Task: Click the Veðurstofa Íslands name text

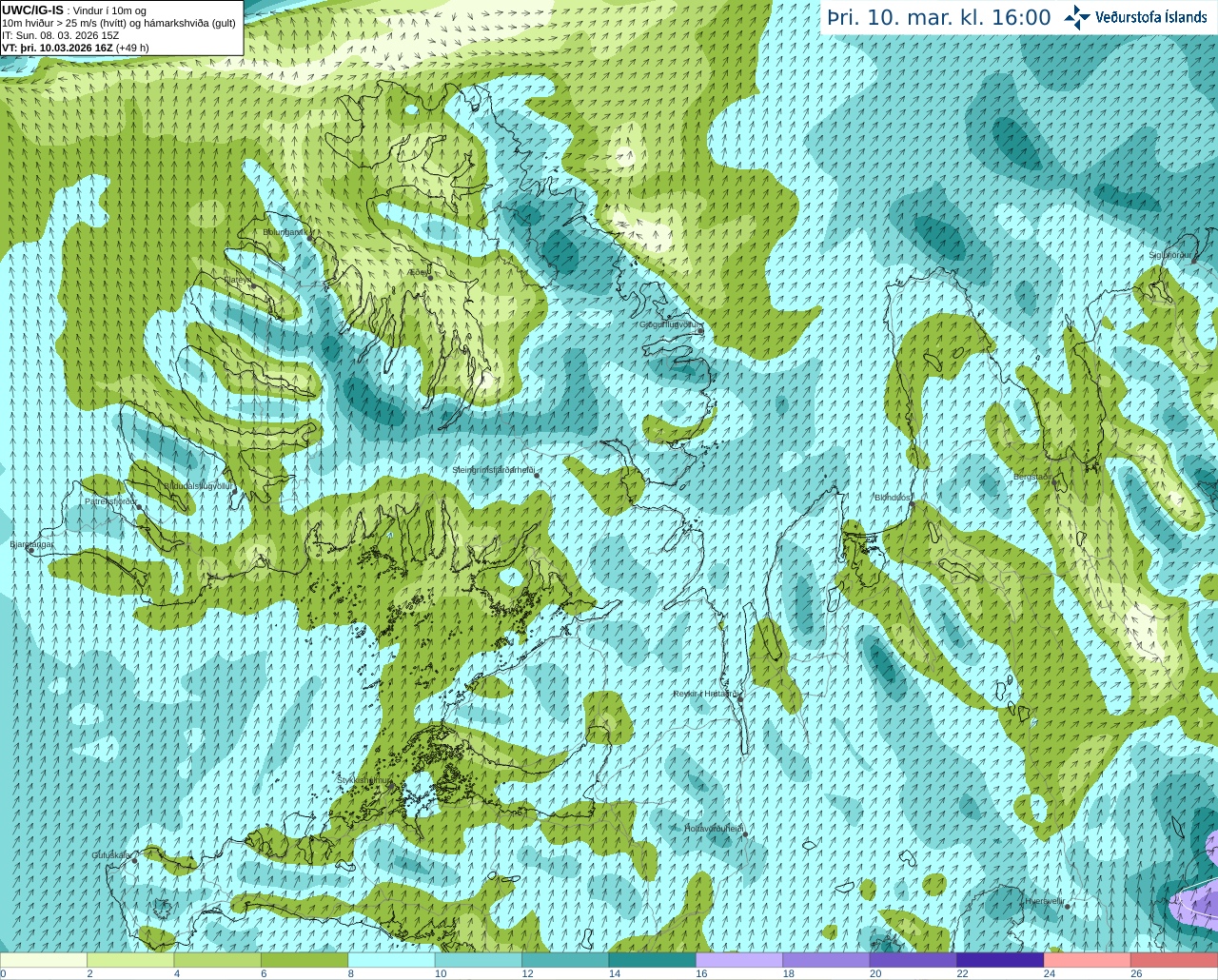Action: [1150, 17]
